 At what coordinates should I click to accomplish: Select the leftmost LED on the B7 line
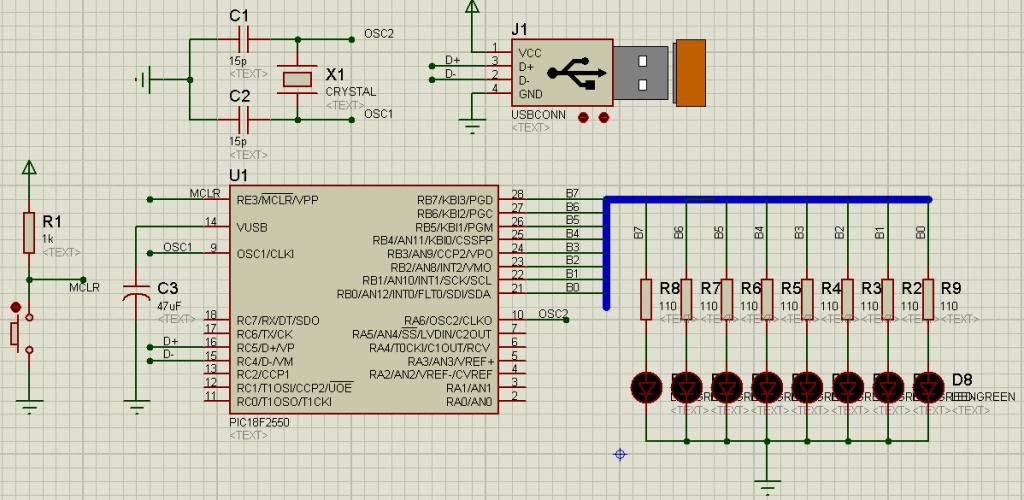646,387
